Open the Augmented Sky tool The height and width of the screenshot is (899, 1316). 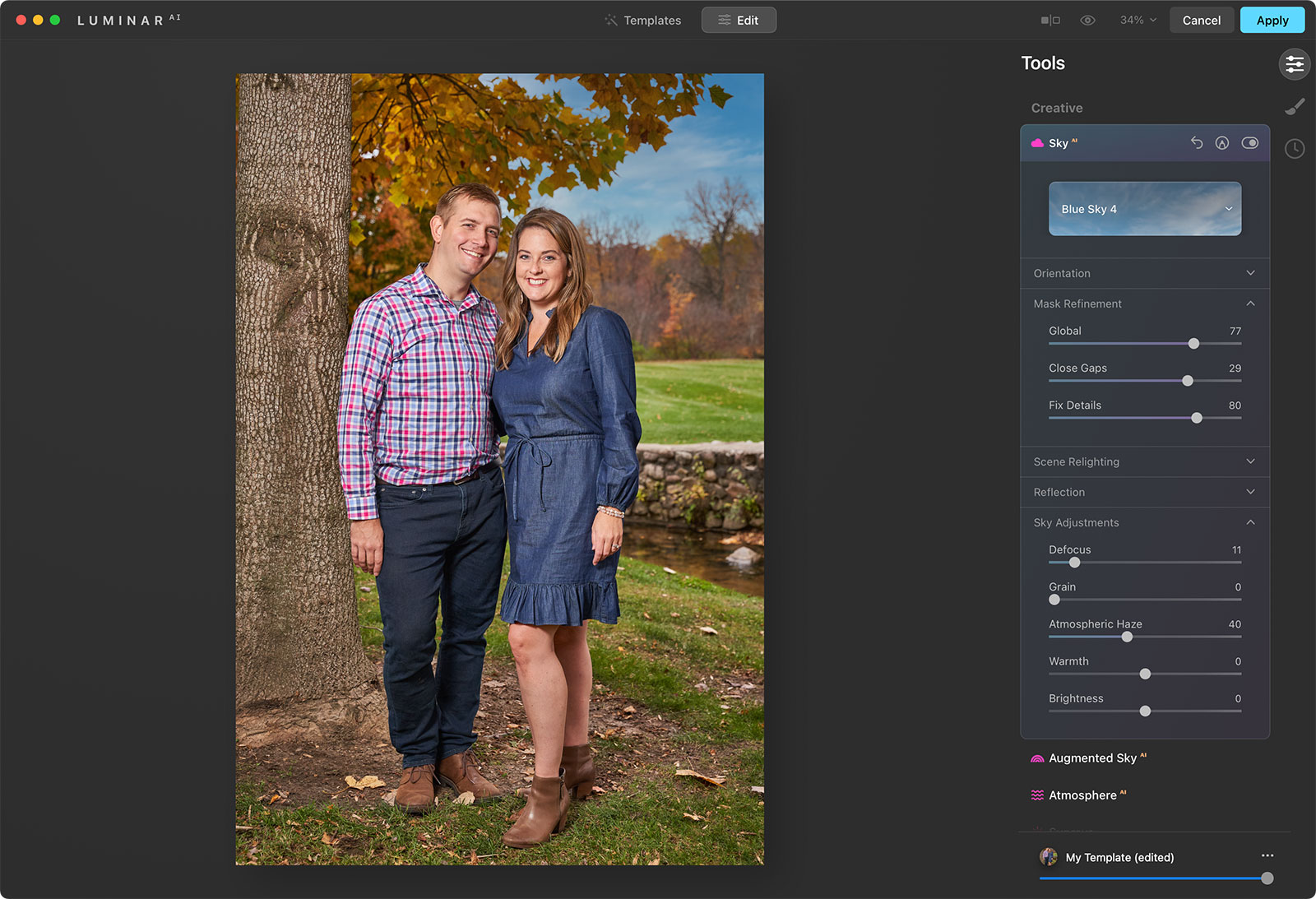click(1091, 758)
